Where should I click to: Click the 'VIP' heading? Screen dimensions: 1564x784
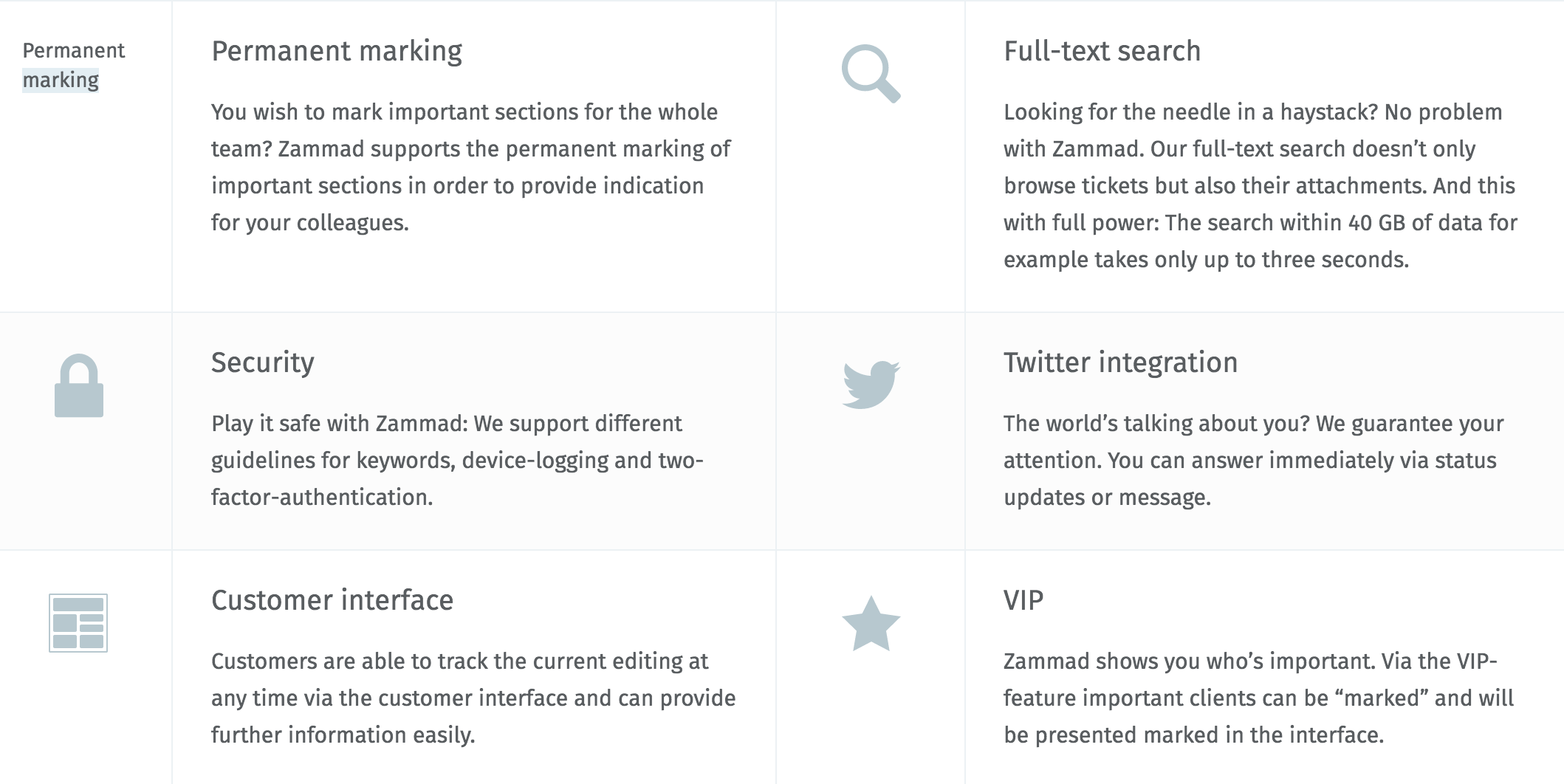coord(1023,600)
